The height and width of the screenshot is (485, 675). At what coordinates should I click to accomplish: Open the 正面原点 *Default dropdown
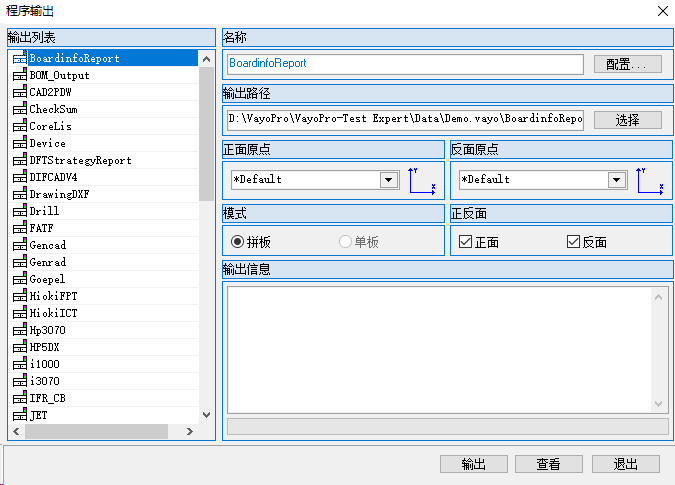pos(389,180)
